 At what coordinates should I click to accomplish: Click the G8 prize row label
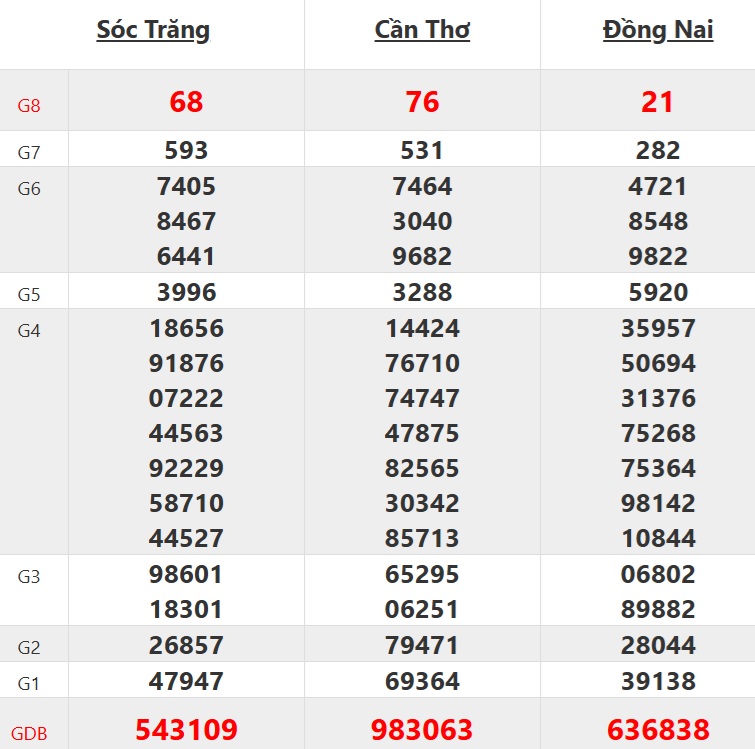tap(29, 104)
